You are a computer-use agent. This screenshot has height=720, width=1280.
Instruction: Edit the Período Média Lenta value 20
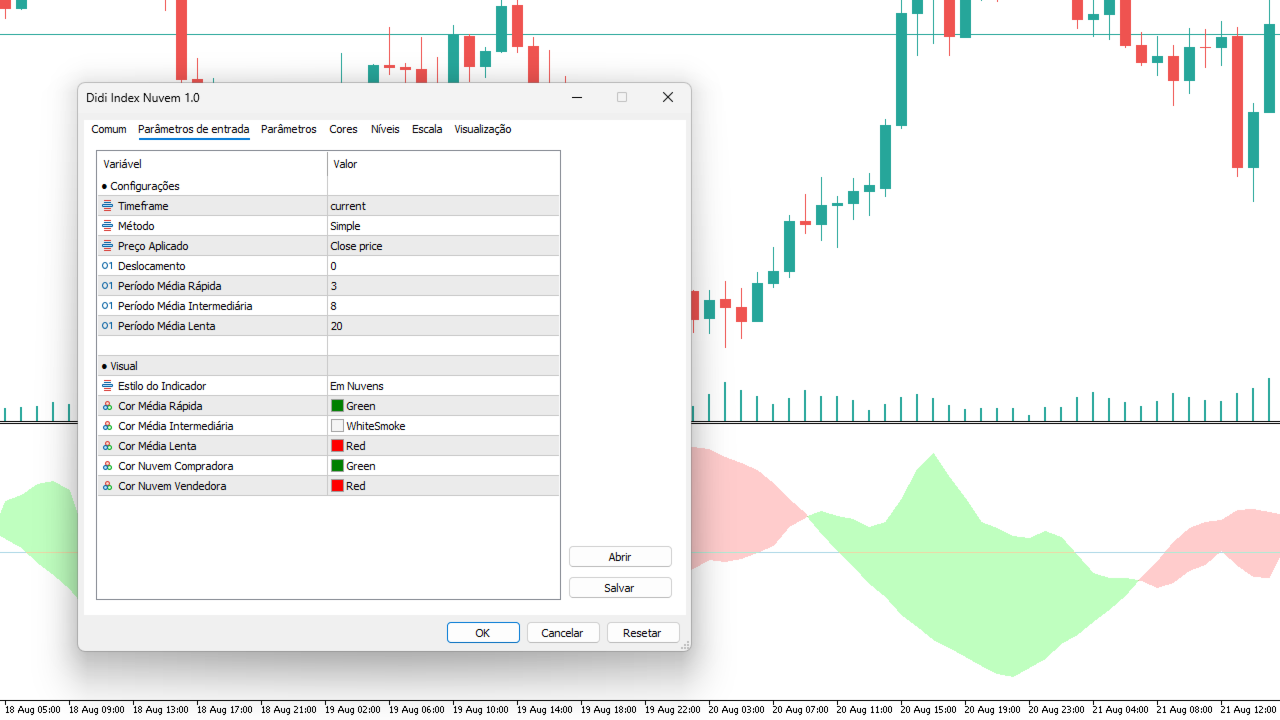[443, 326]
